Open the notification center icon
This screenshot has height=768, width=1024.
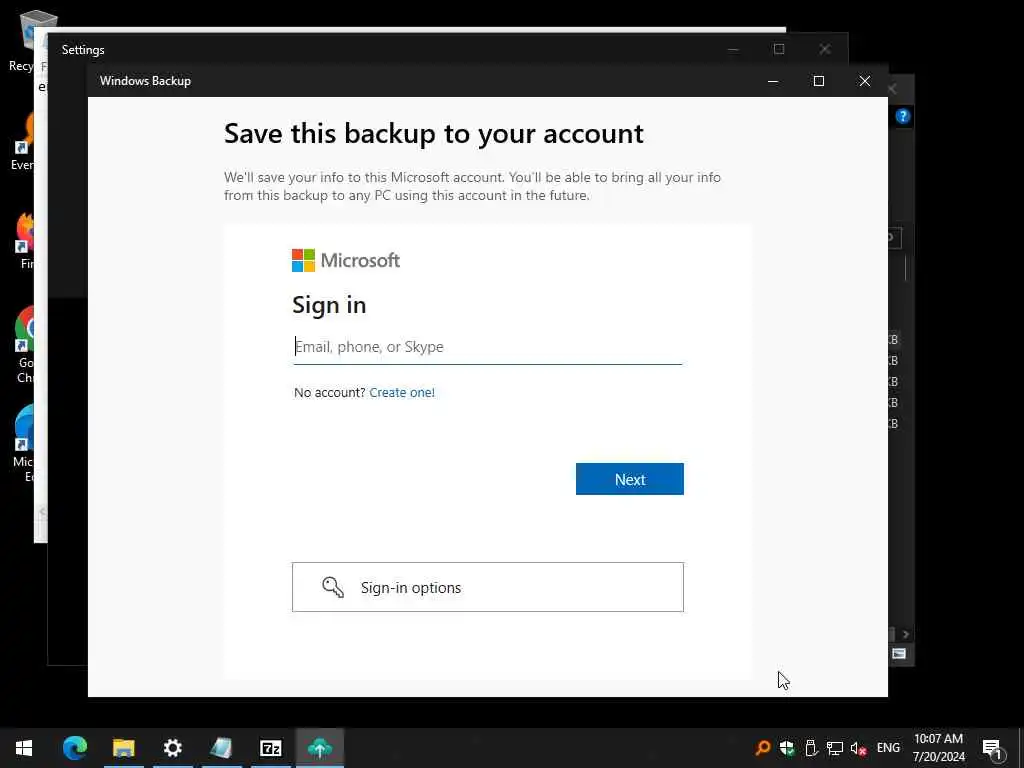tap(993, 749)
